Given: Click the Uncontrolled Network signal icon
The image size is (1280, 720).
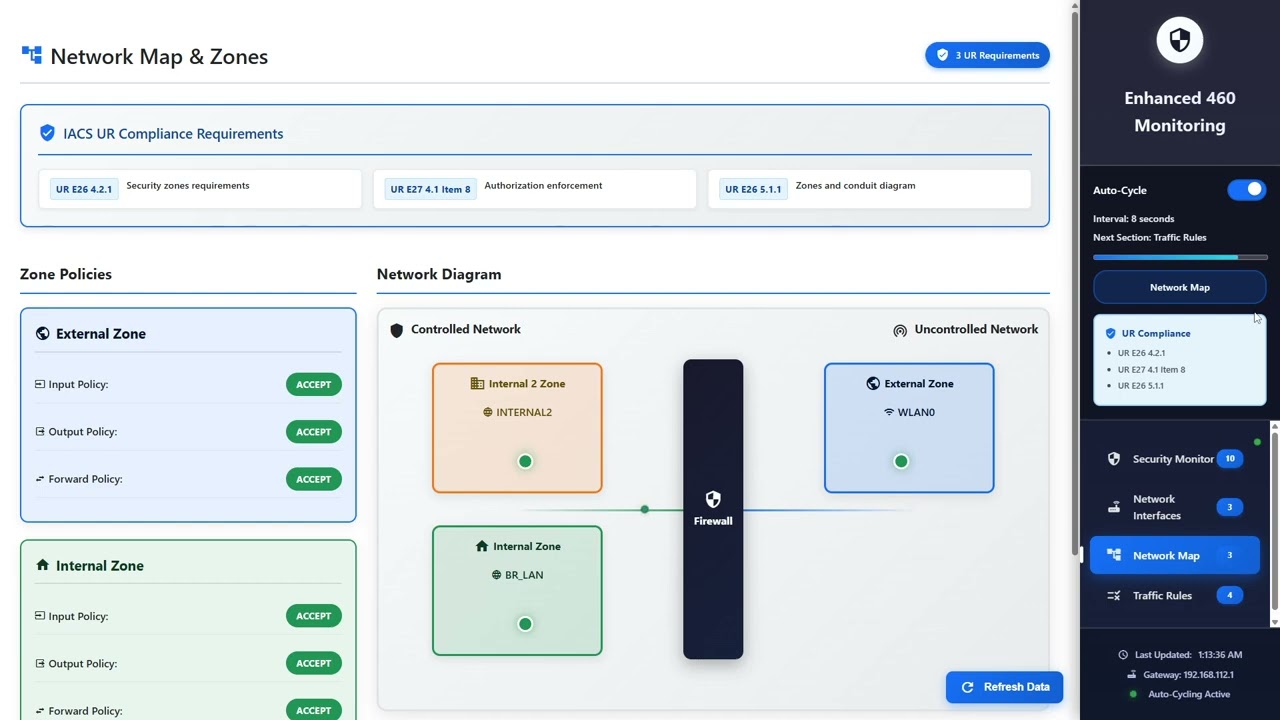Looking at the screenshot, I should 900,330.
